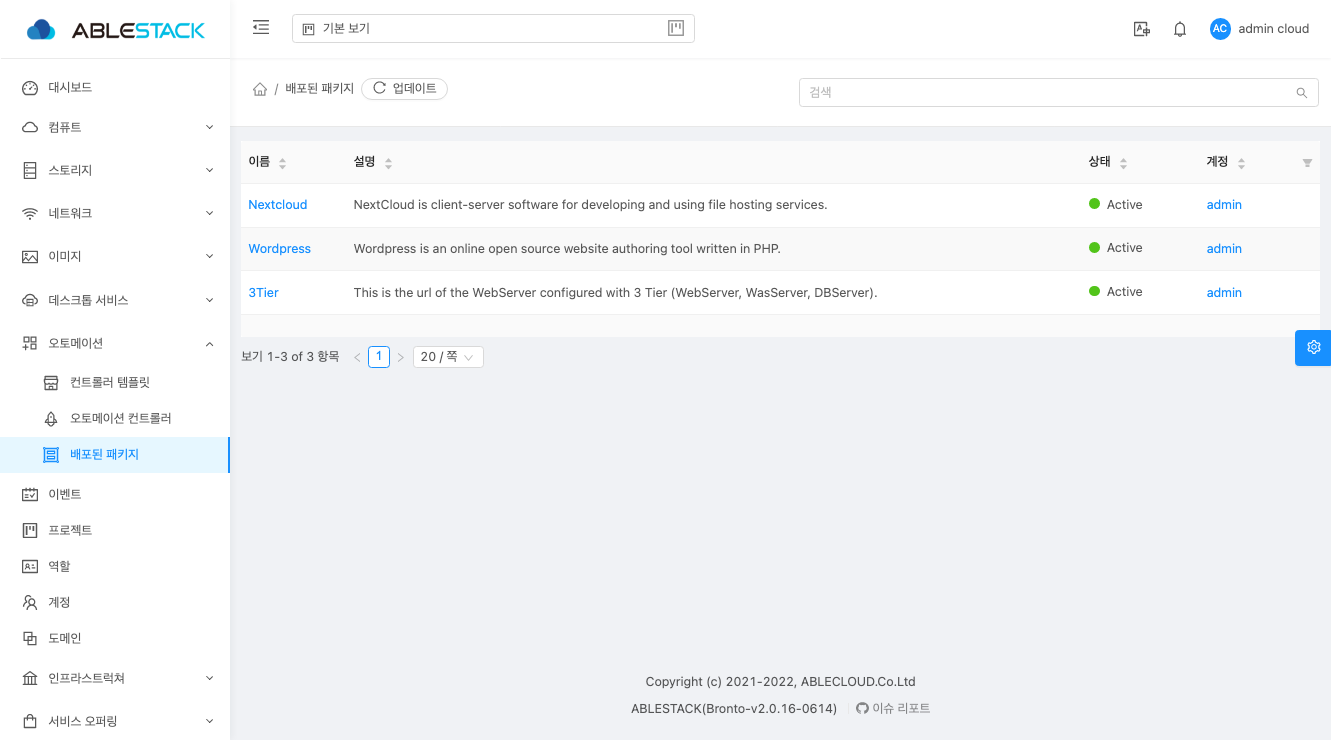
Task: Click the automation icon in sidebar
Action: [30, 343]
